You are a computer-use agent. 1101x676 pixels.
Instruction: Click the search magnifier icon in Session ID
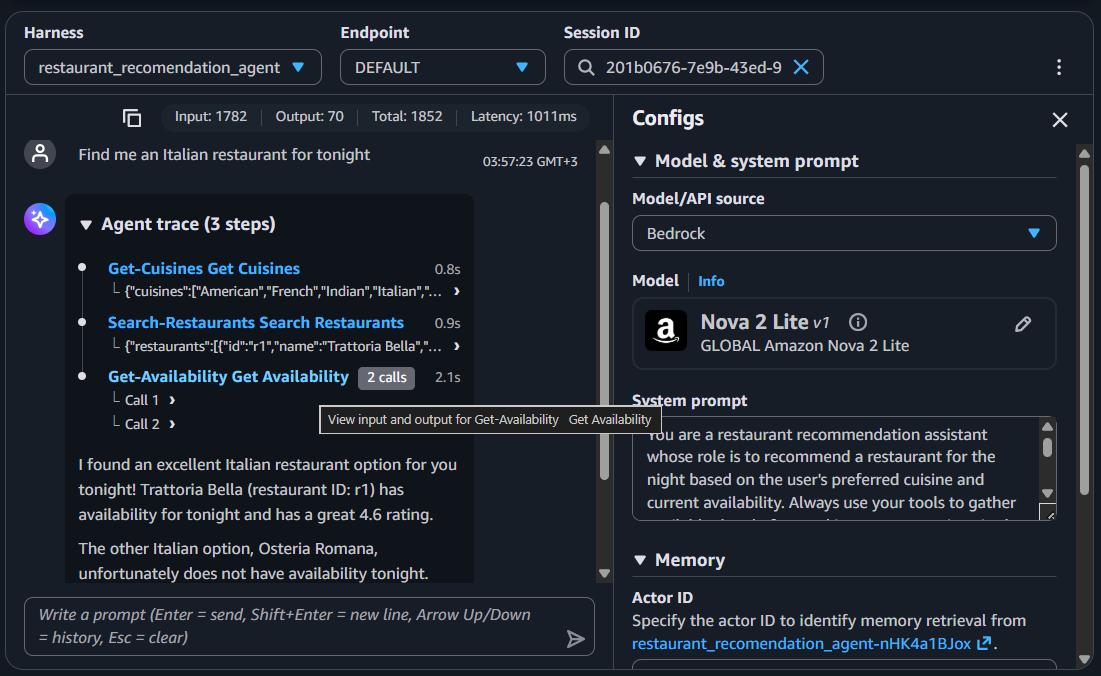click(x=586, y=67)
